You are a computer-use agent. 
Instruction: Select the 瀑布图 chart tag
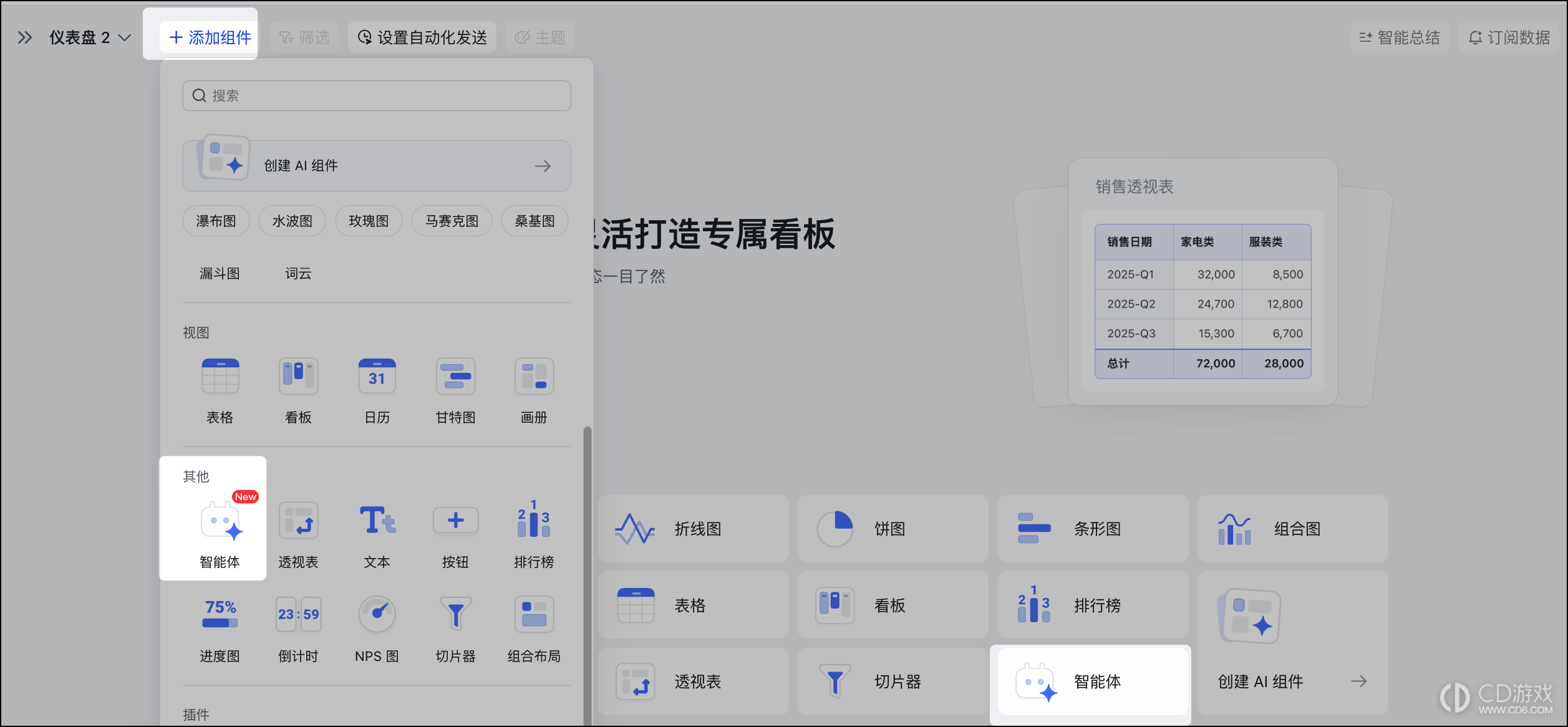pyautogui.click(x=216, y=221)
